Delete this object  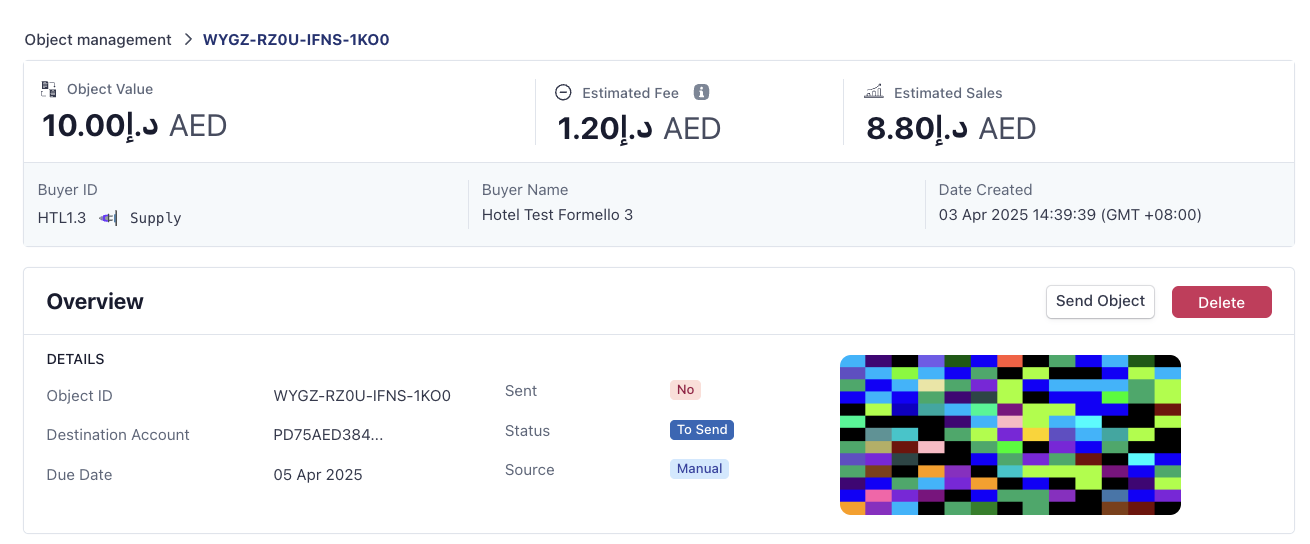click(x=1221, y=302)
